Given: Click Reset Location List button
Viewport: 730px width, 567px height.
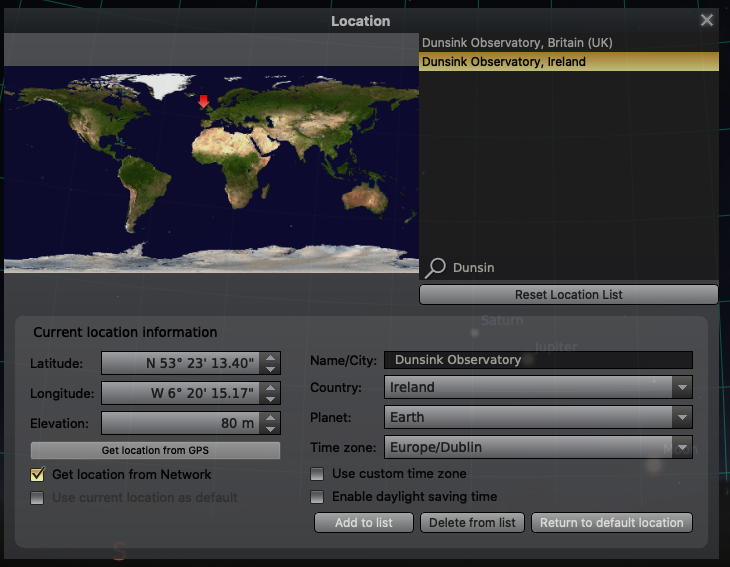Looking at the screenshot, I should tap(568, 295).
